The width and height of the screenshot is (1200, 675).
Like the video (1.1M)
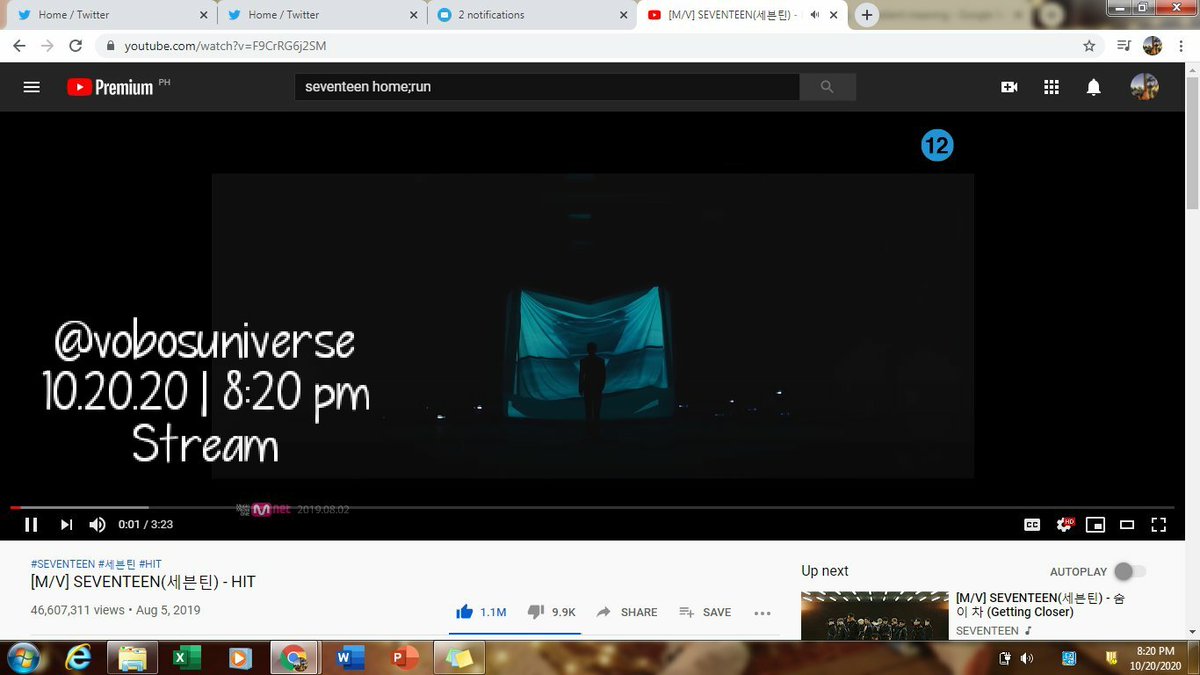481,612
